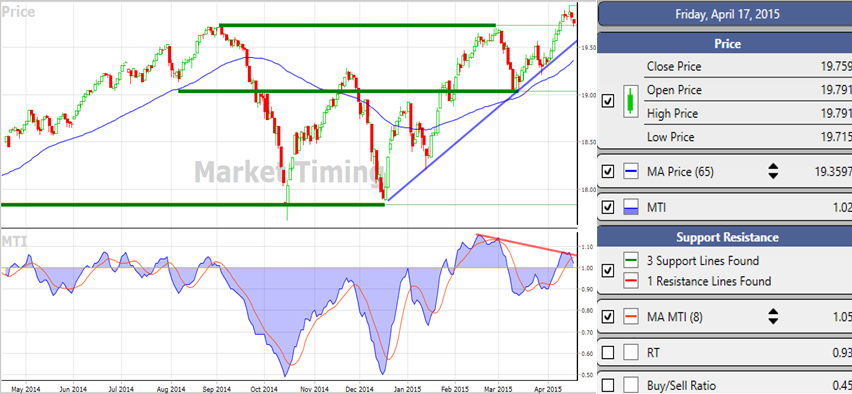The image size is (852, 394).
Task: Click the Friday, April 17, 2015 date header
Action: point(726,14)
